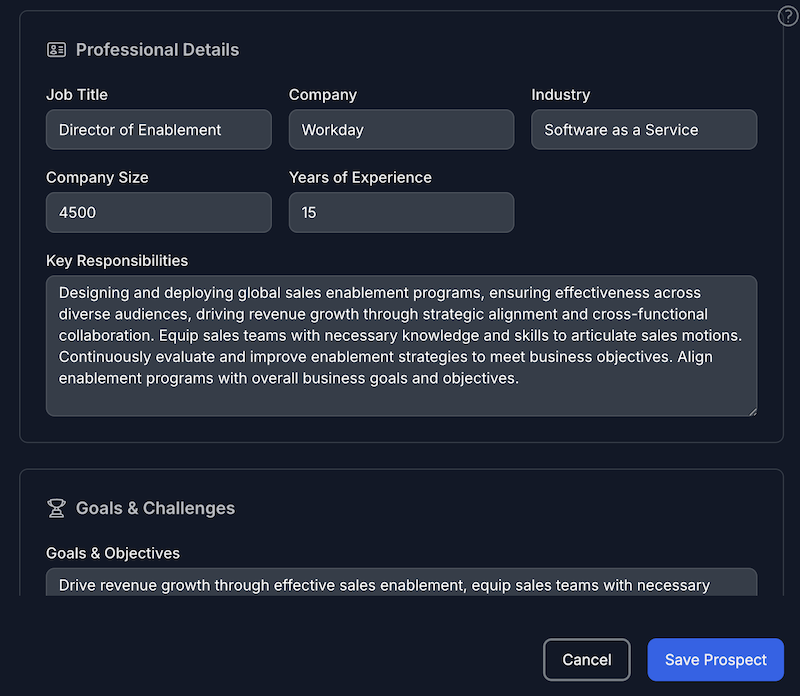This screenshot has height=696, width=800.
Task: Click the Goals & Objectives text field
Action: tap(400, 585)
